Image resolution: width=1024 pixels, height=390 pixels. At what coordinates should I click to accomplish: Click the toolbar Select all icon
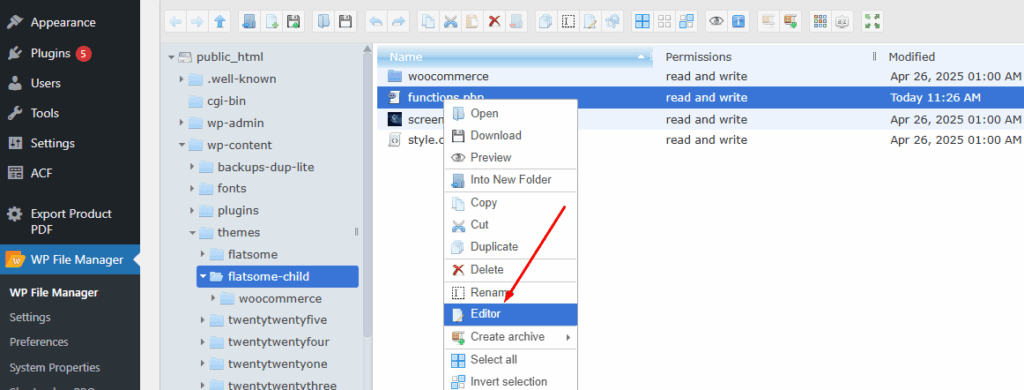[x=643, y=22]
